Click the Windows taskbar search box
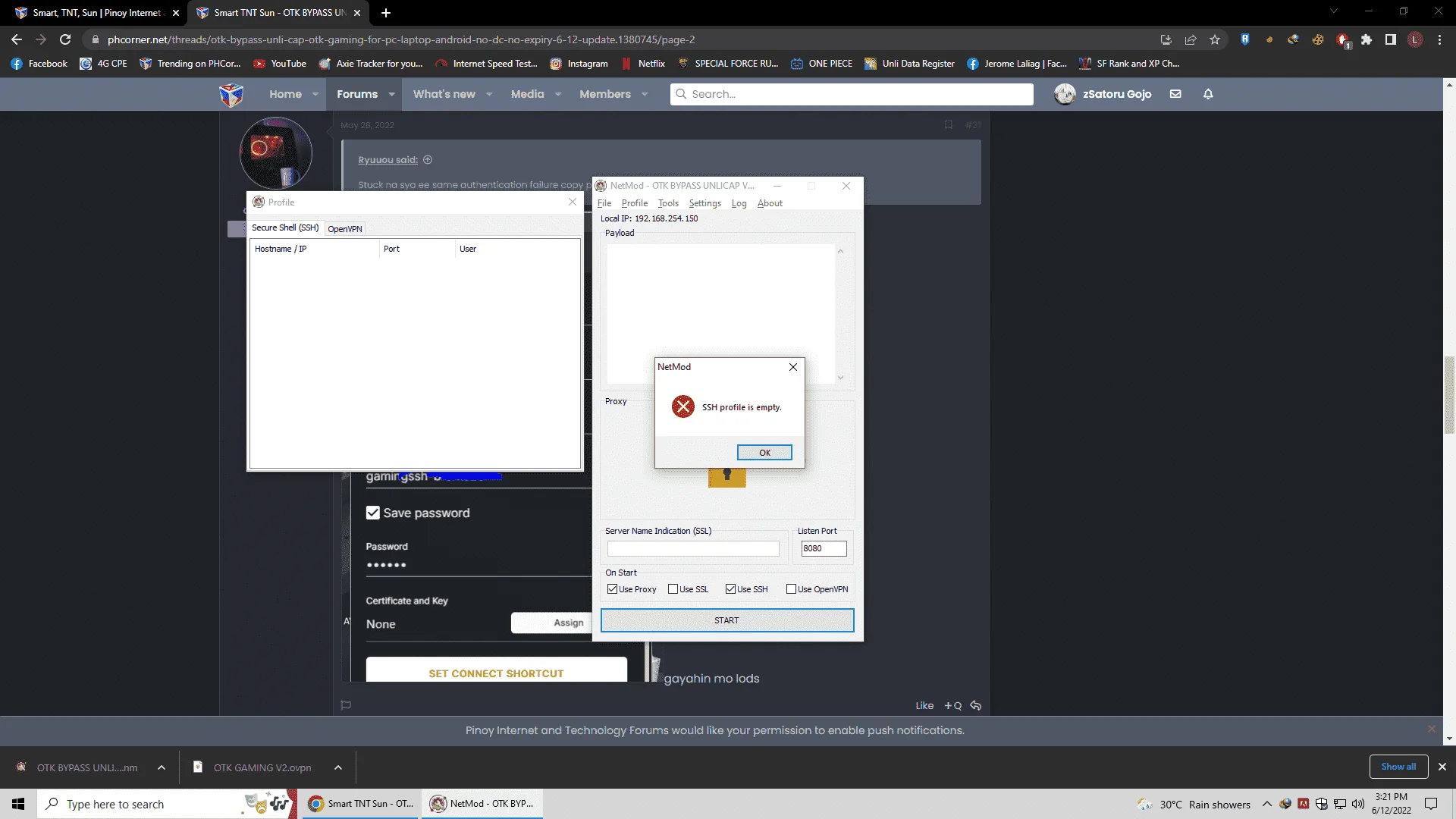1456x819 pixels. [167, 804]
